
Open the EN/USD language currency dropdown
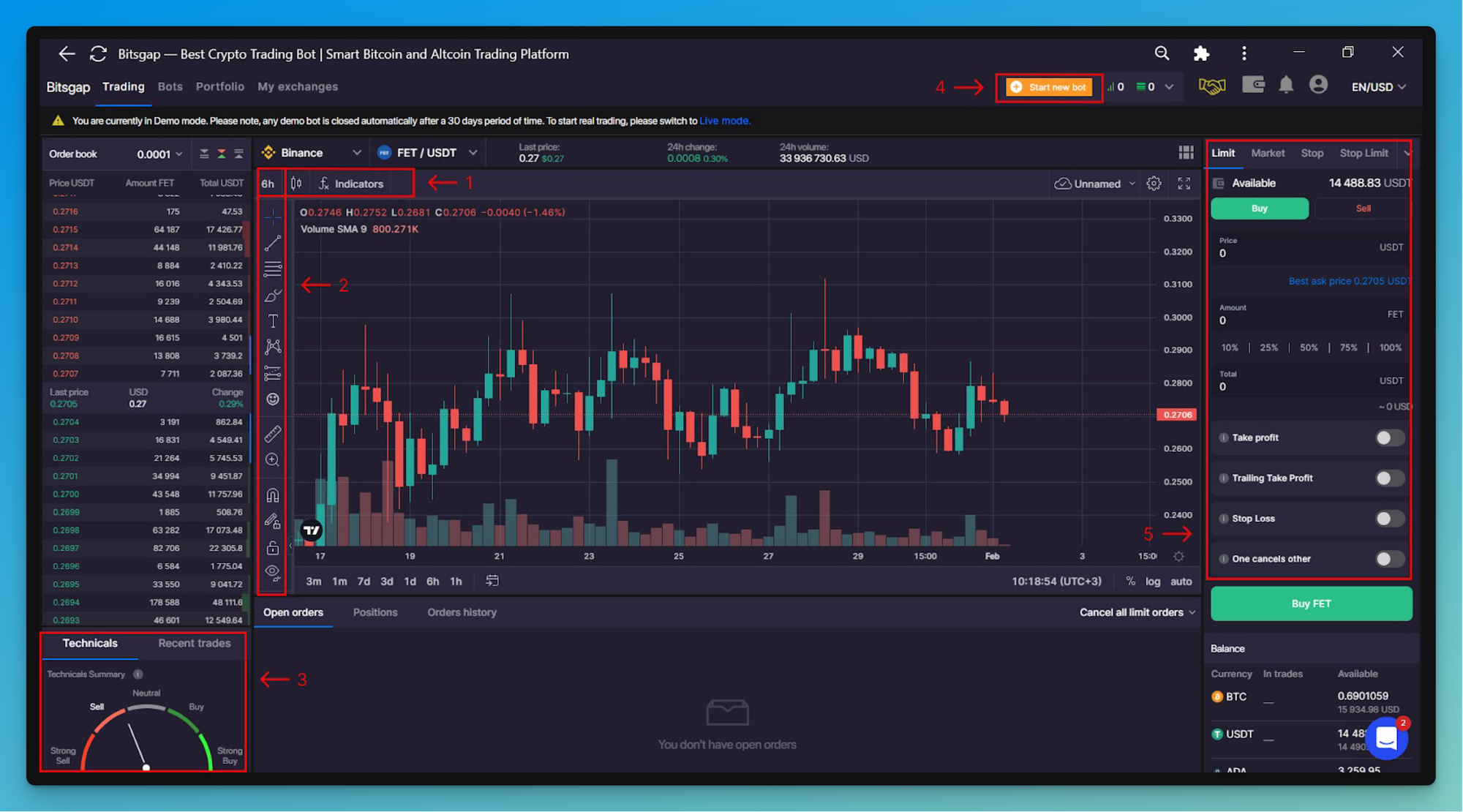click(x=1378, y=86)
